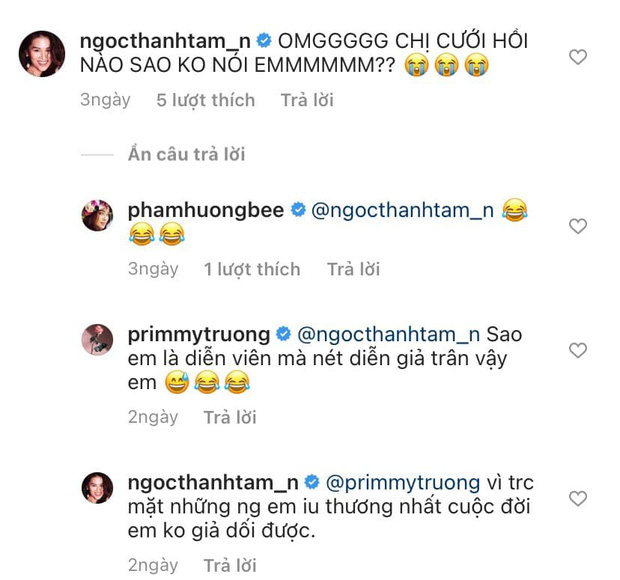View "1 lượt thích" on phamhuongbee's reply
The width and height of the screenshot is (620, 580).
[251, 269]
